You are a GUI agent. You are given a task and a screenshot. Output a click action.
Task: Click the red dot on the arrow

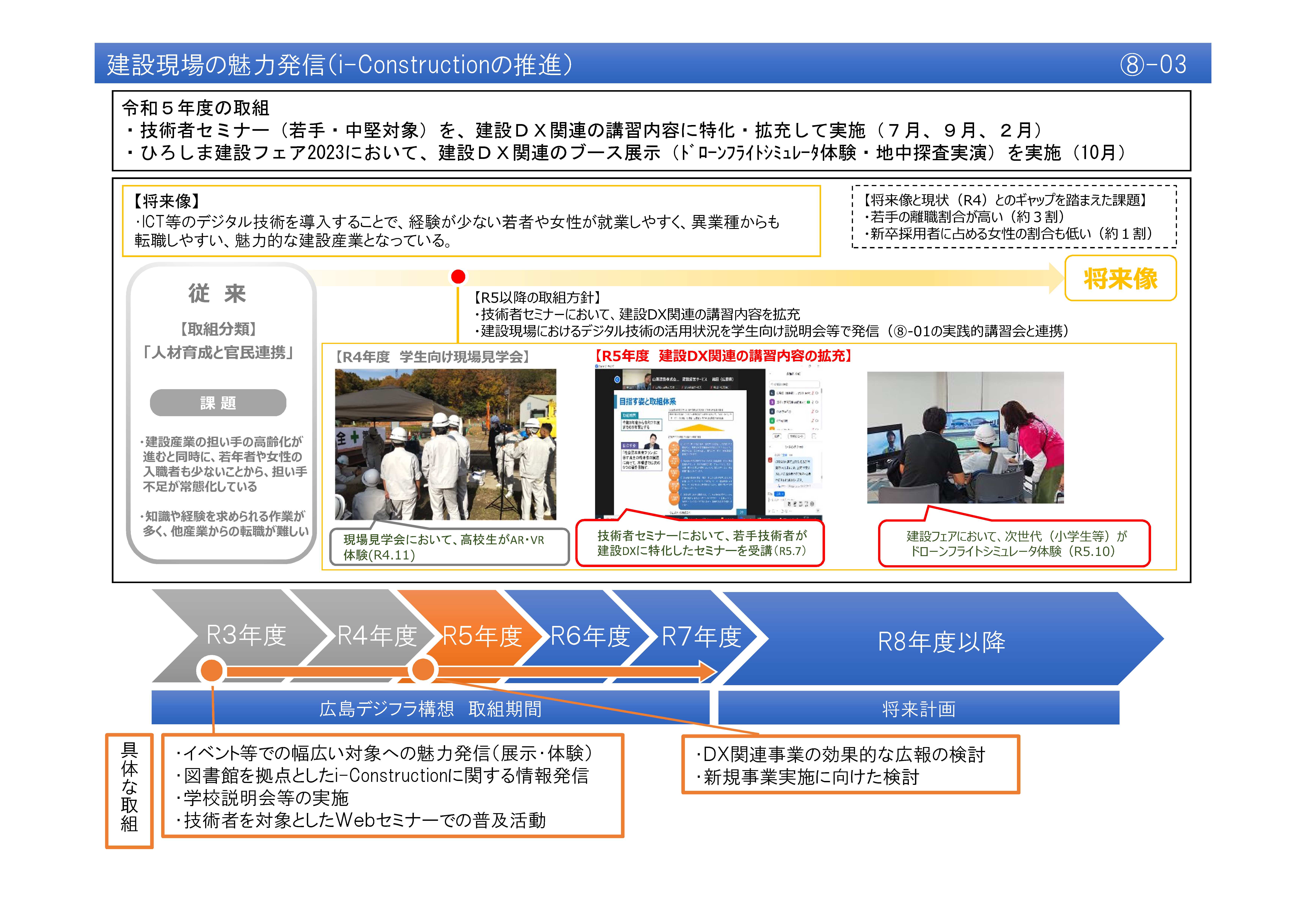coord(458,277)
